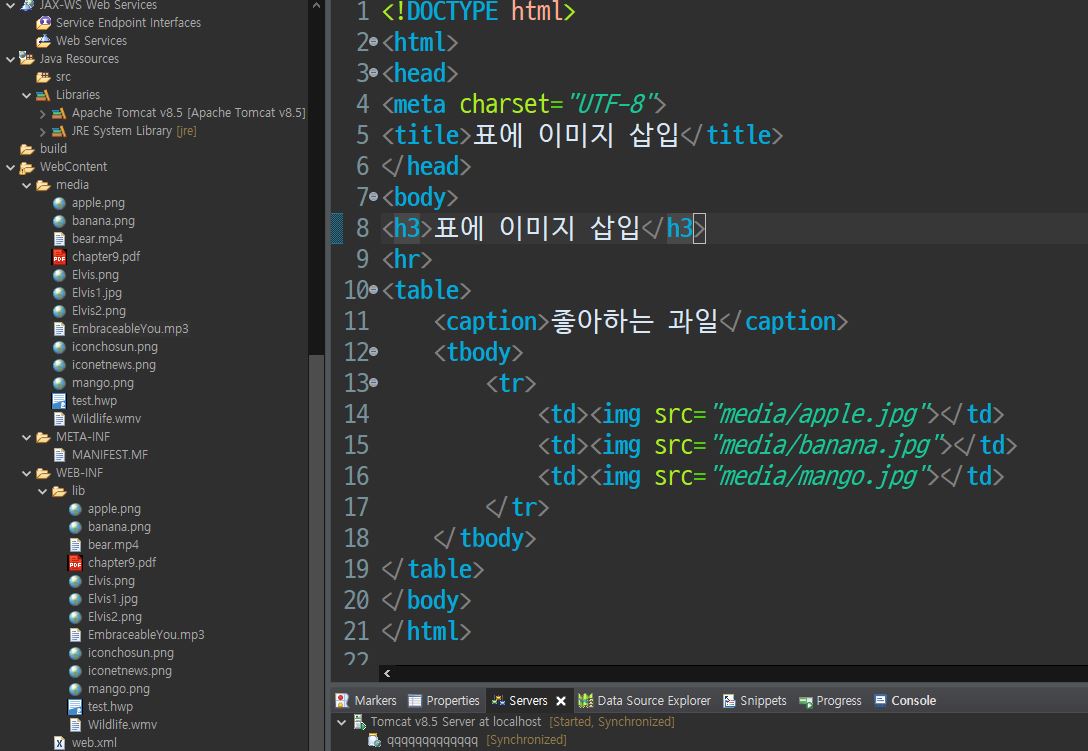Click the JRE System Library icon

click(x=58, y=130)
